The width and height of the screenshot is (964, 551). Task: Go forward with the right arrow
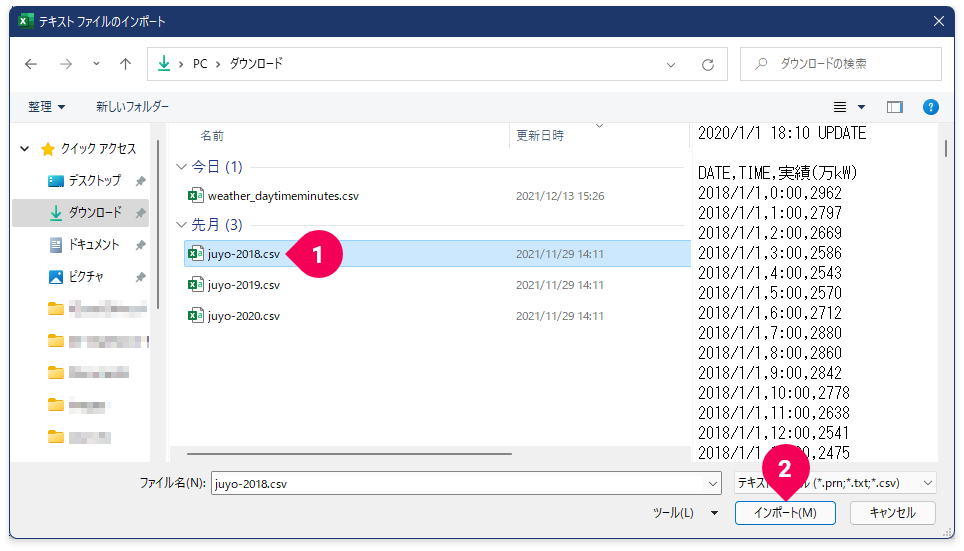66,64
